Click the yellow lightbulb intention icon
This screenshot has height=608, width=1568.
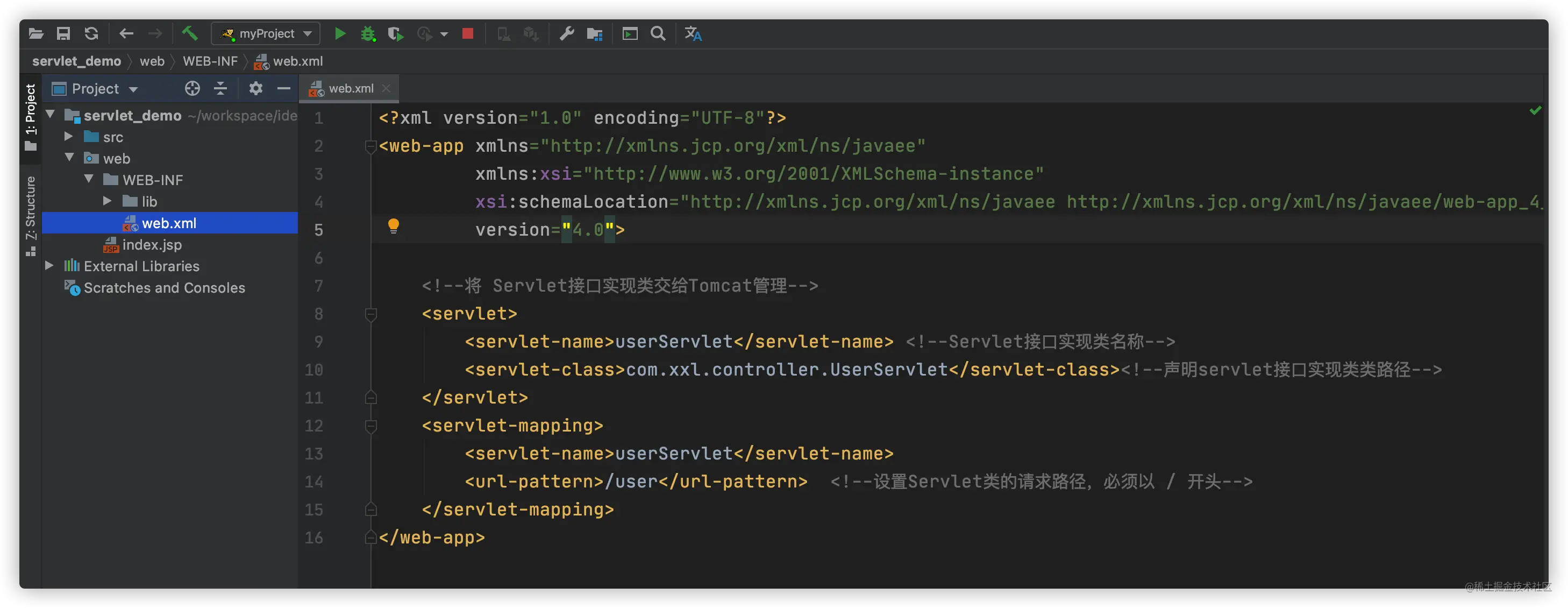[x=393, y=226]
